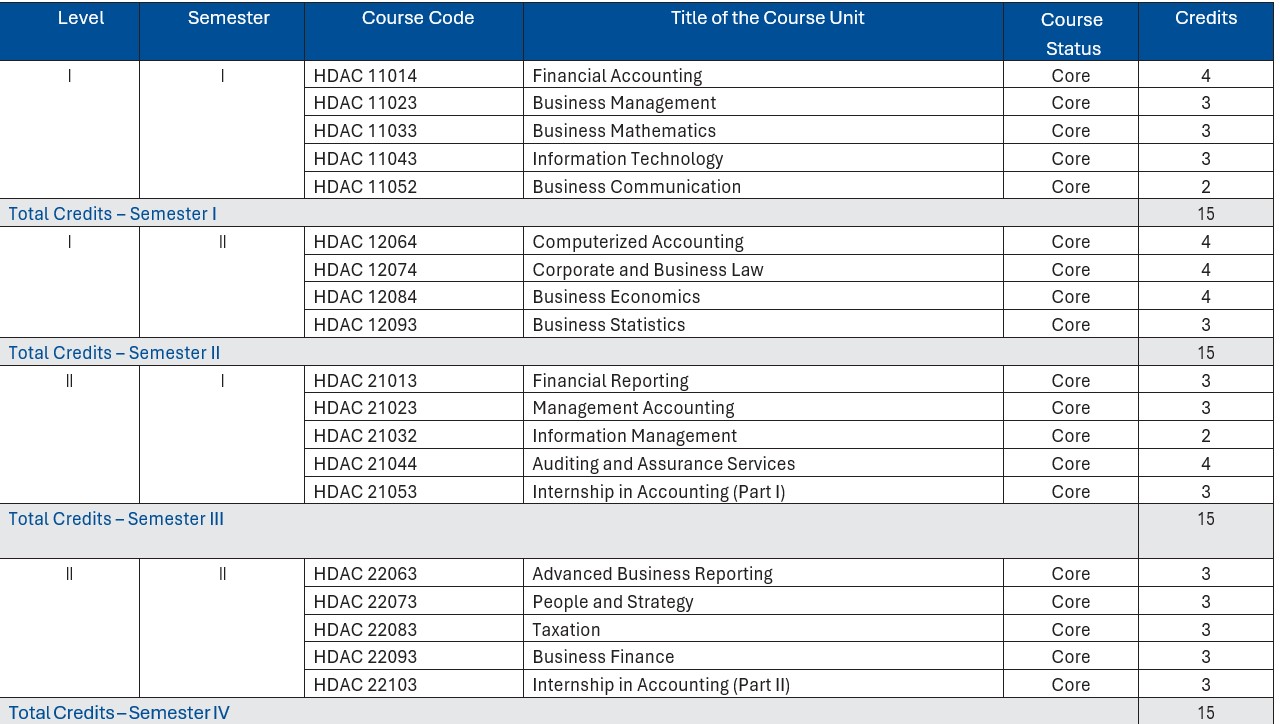Screen dimensions: 1280x724
Task: Select course code HDAC 21032
Action: (x=365, y=436)
